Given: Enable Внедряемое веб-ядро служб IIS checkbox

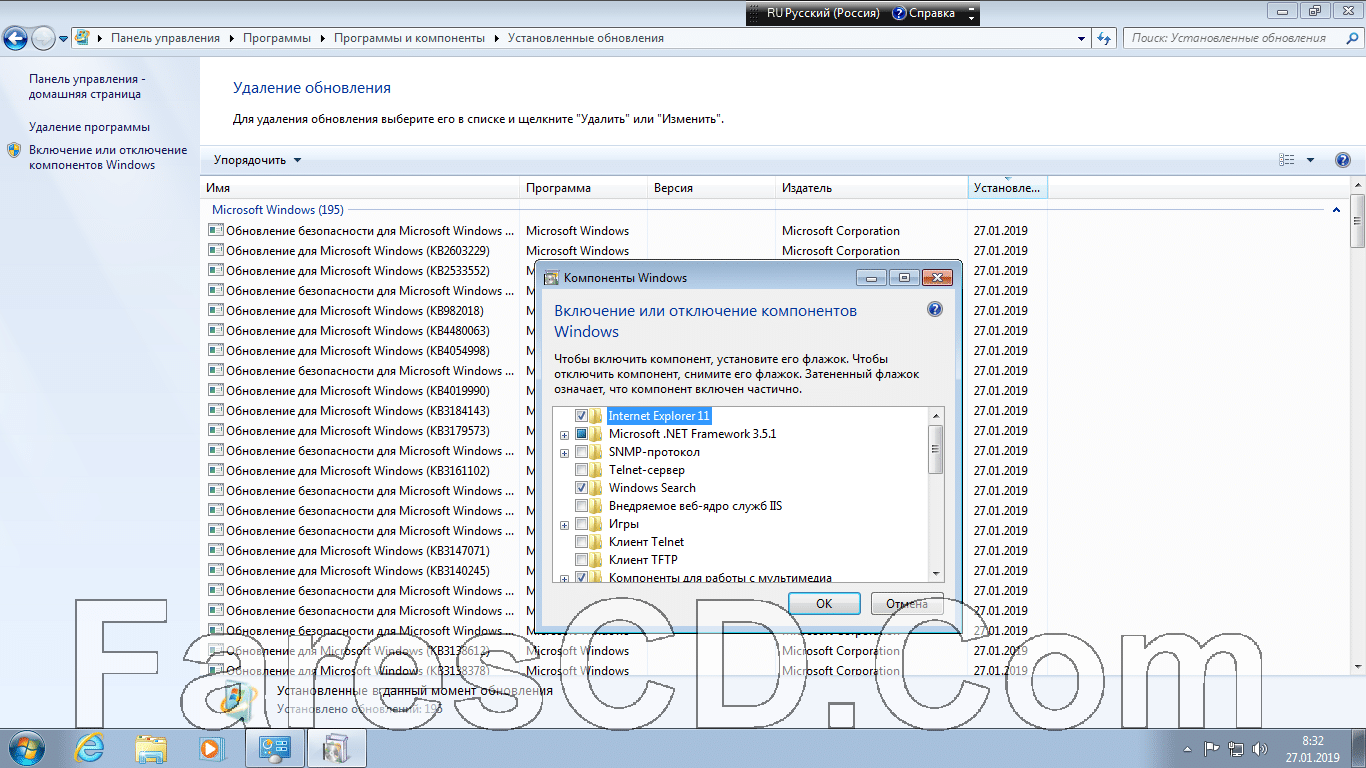Looking at the screenshot, I should (x=581, y=506).
